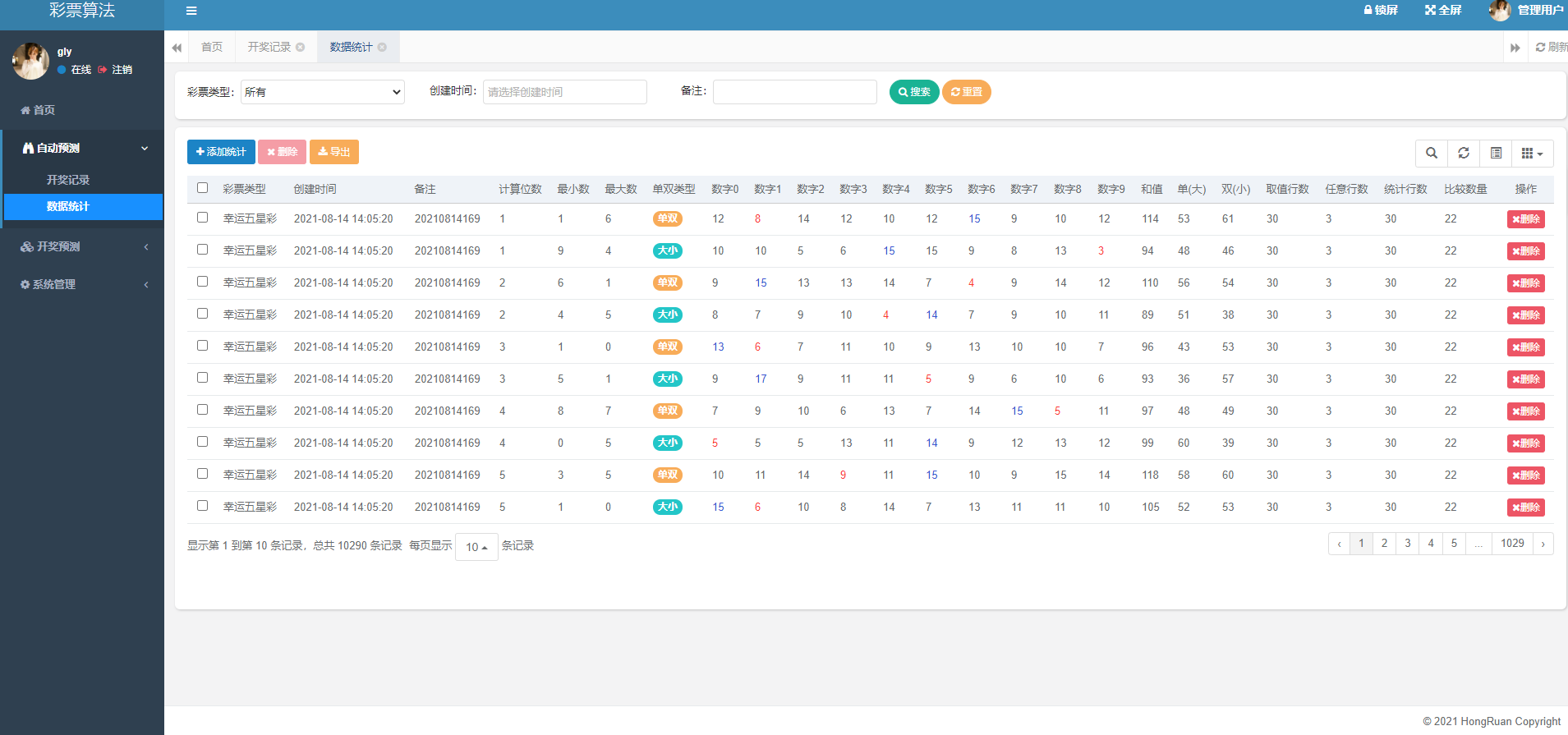Check the row with 和值 114

coord(203,218)
